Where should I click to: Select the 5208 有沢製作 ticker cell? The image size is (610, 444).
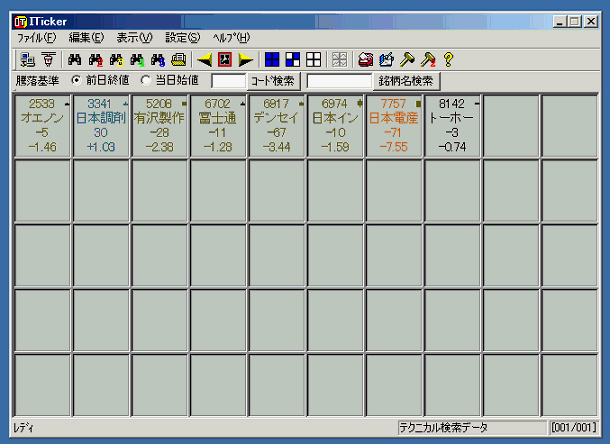pos(160,126)
